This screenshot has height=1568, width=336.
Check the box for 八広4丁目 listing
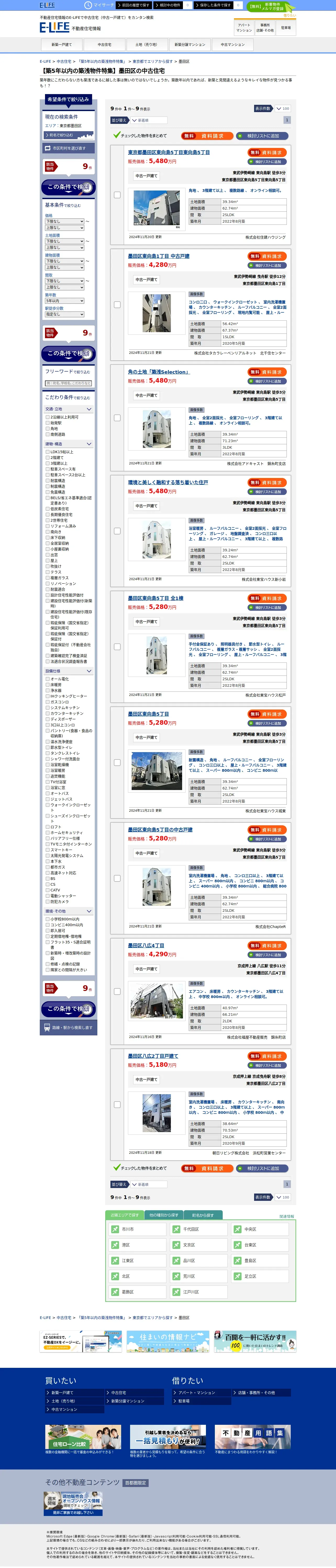(x=117, y=991)
